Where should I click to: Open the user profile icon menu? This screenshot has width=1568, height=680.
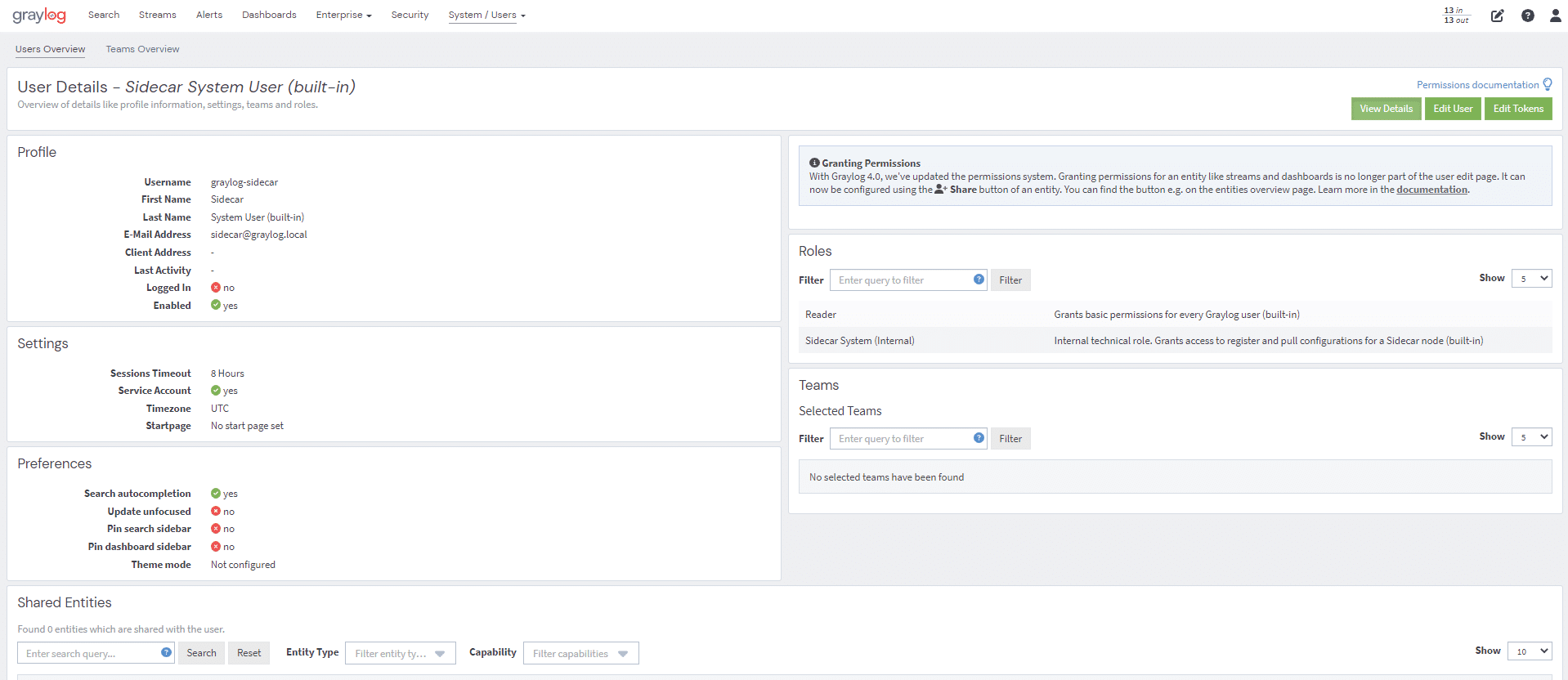[1555, 16]
